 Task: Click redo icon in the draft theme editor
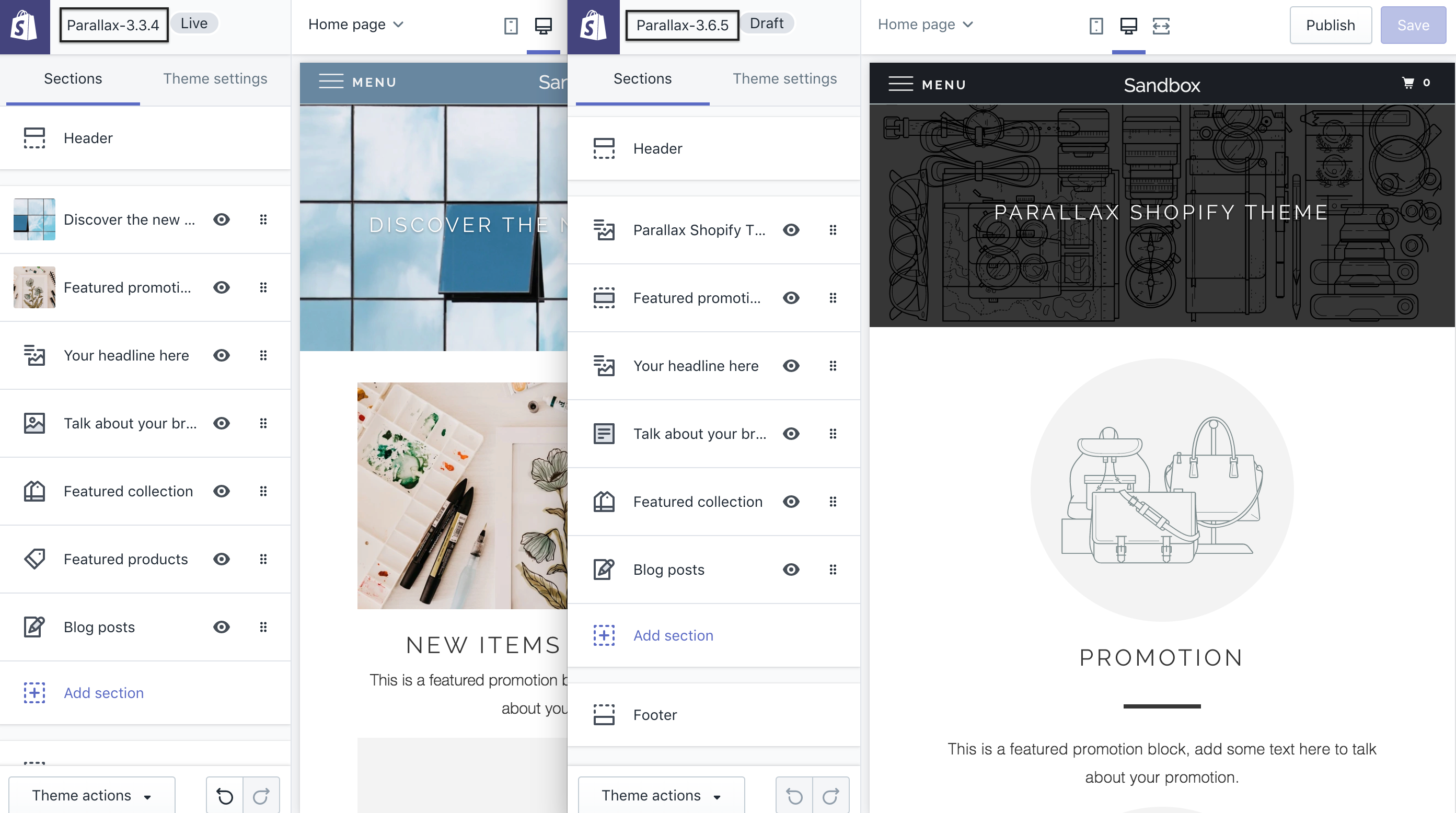click(x=830, y=796)
